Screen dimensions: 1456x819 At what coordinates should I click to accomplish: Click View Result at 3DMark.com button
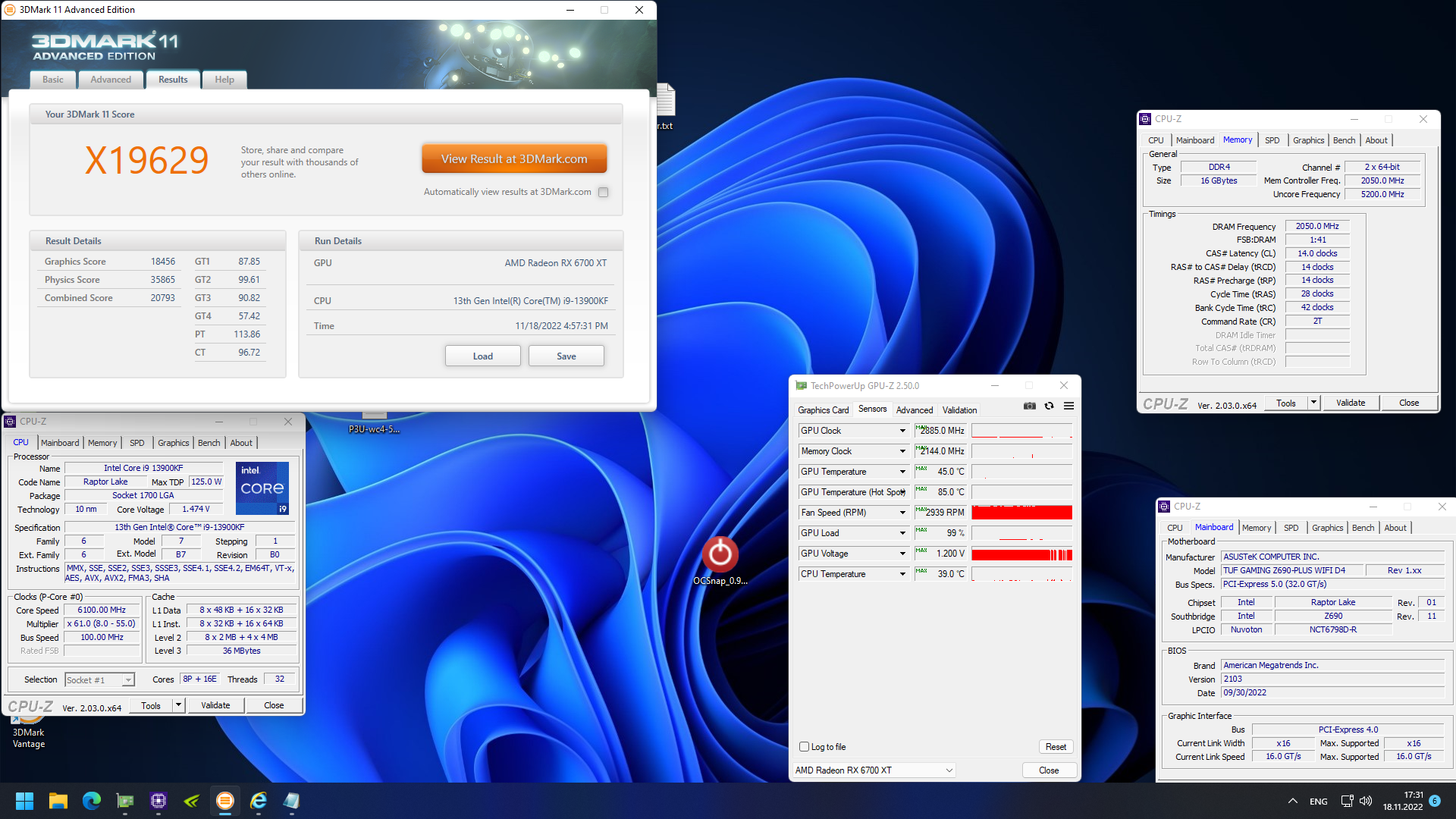[x=514, y=159]
